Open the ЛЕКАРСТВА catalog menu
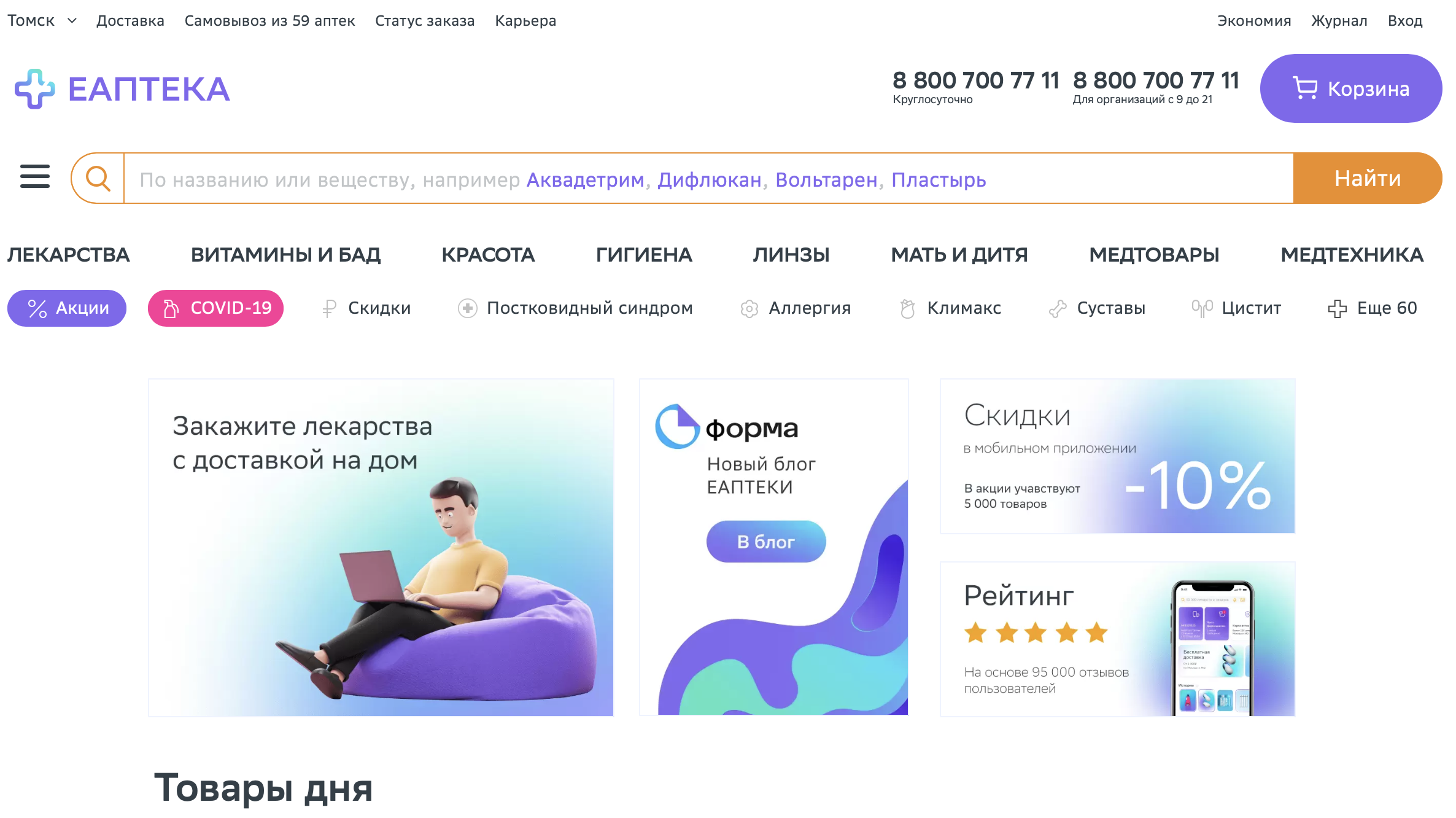Viewport: 1456px width, 818px height. click(x=68, y=255)
